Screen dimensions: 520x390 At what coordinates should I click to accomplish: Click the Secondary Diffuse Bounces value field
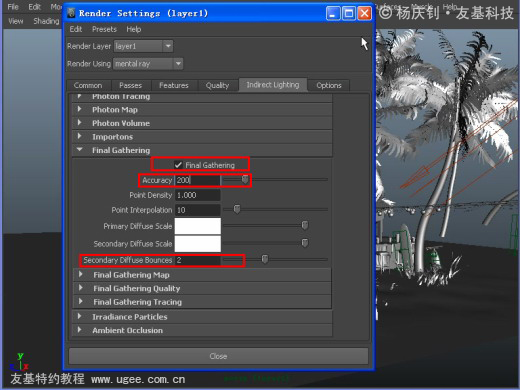197,260
